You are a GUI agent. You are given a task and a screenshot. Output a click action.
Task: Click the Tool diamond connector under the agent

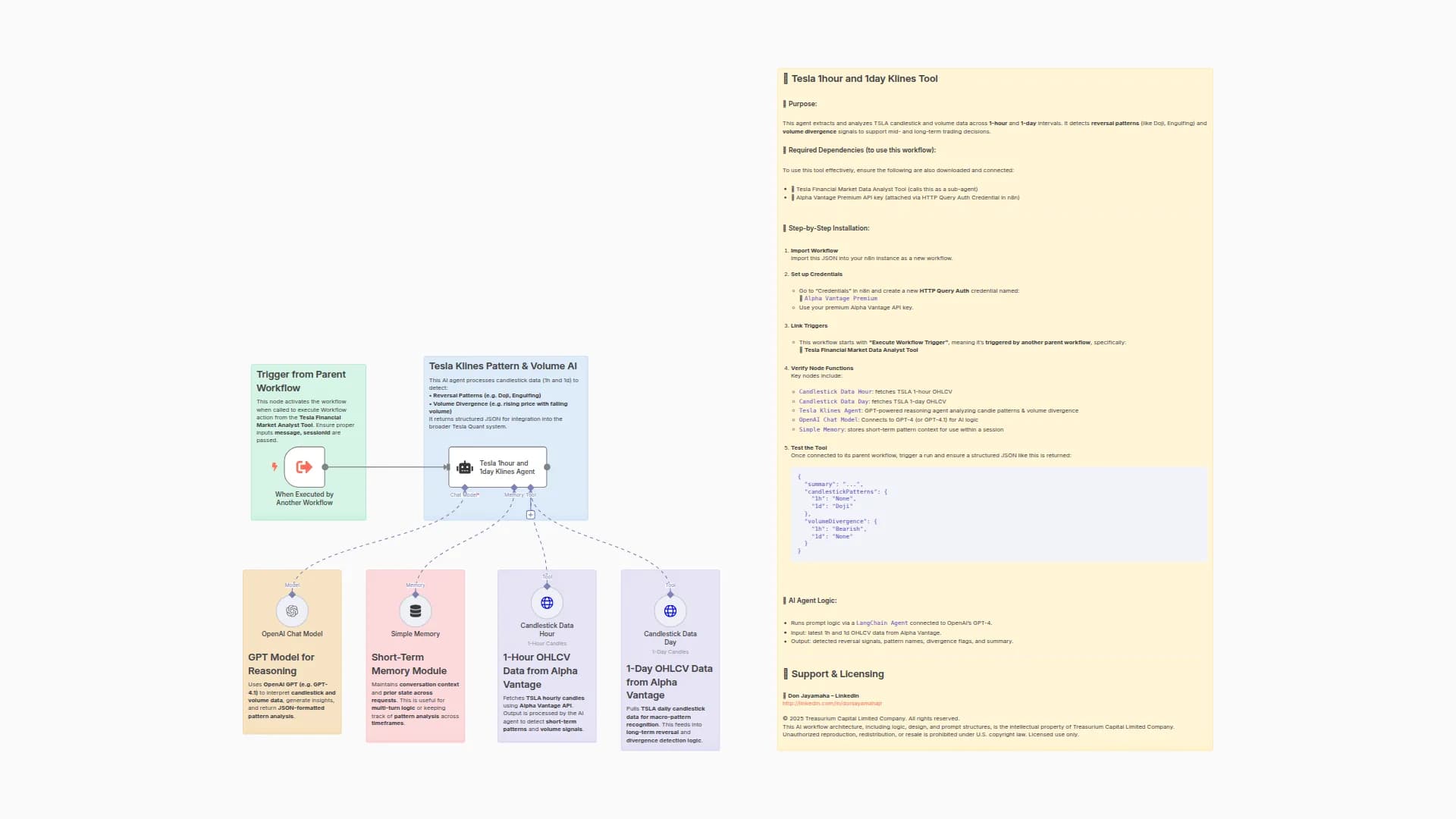531,488
